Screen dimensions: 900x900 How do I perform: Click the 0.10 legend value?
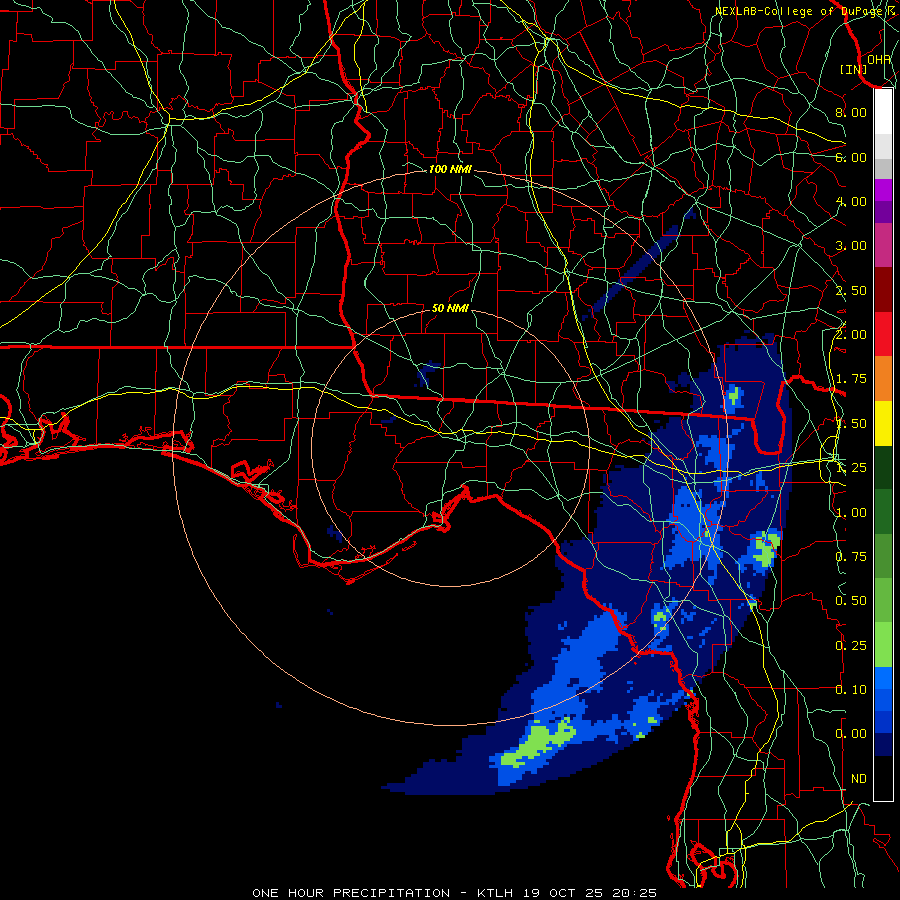pyautogui.click(x=851, y=690)
